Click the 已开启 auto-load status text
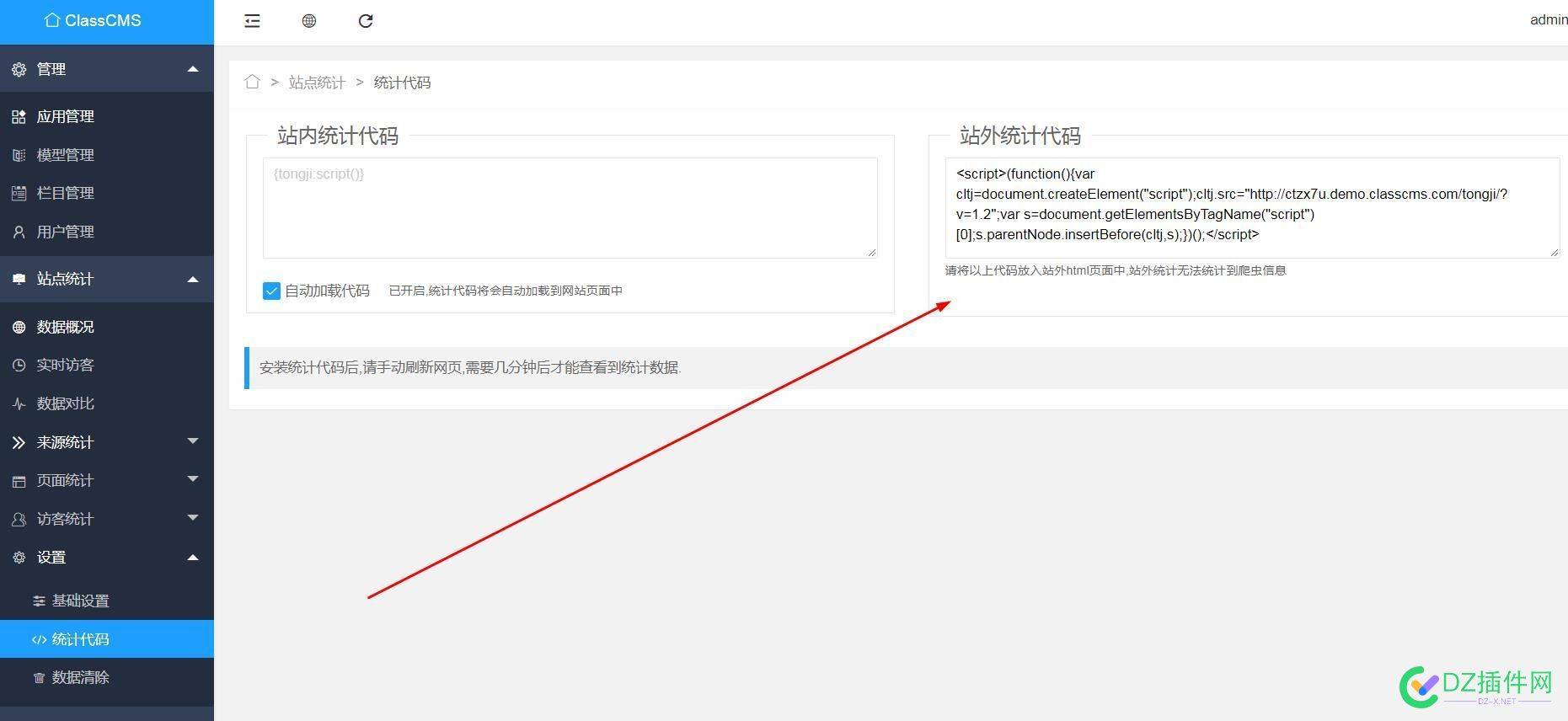Screen dimensions: 1568x721 pyautogui.click(x=506, y=291)
